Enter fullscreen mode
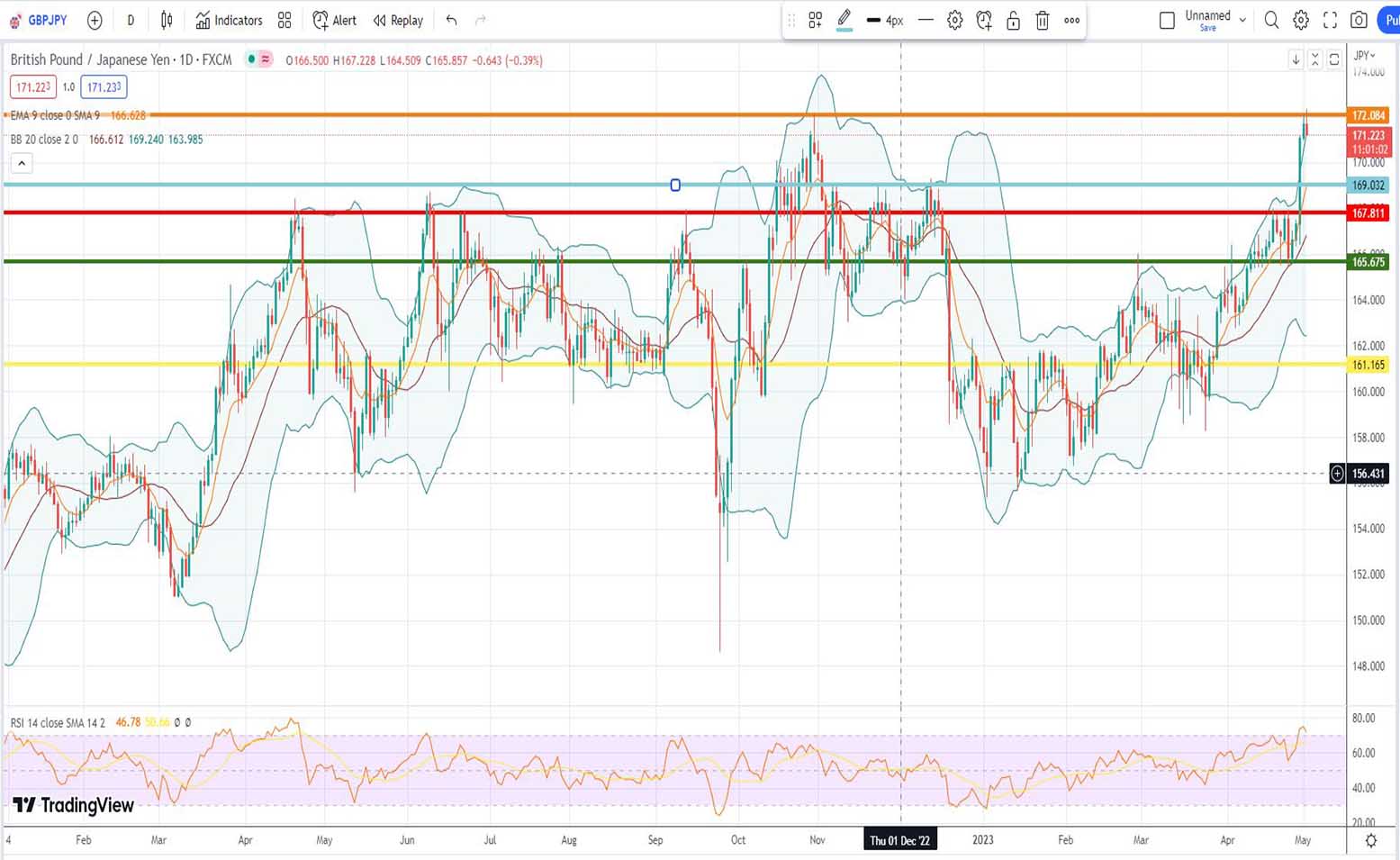Image resolution: width=1400 pixels, height=860 pixels. click(1330, 20)
